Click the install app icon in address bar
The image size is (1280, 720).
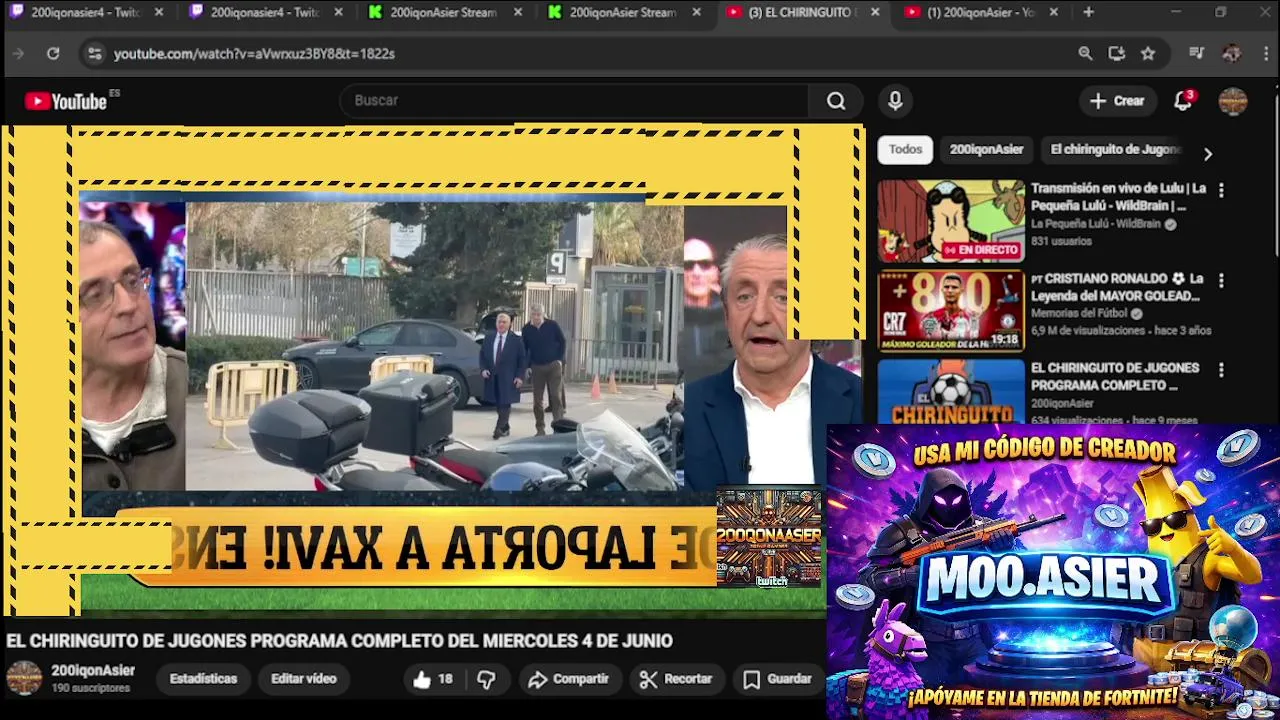pos(1117,54)
